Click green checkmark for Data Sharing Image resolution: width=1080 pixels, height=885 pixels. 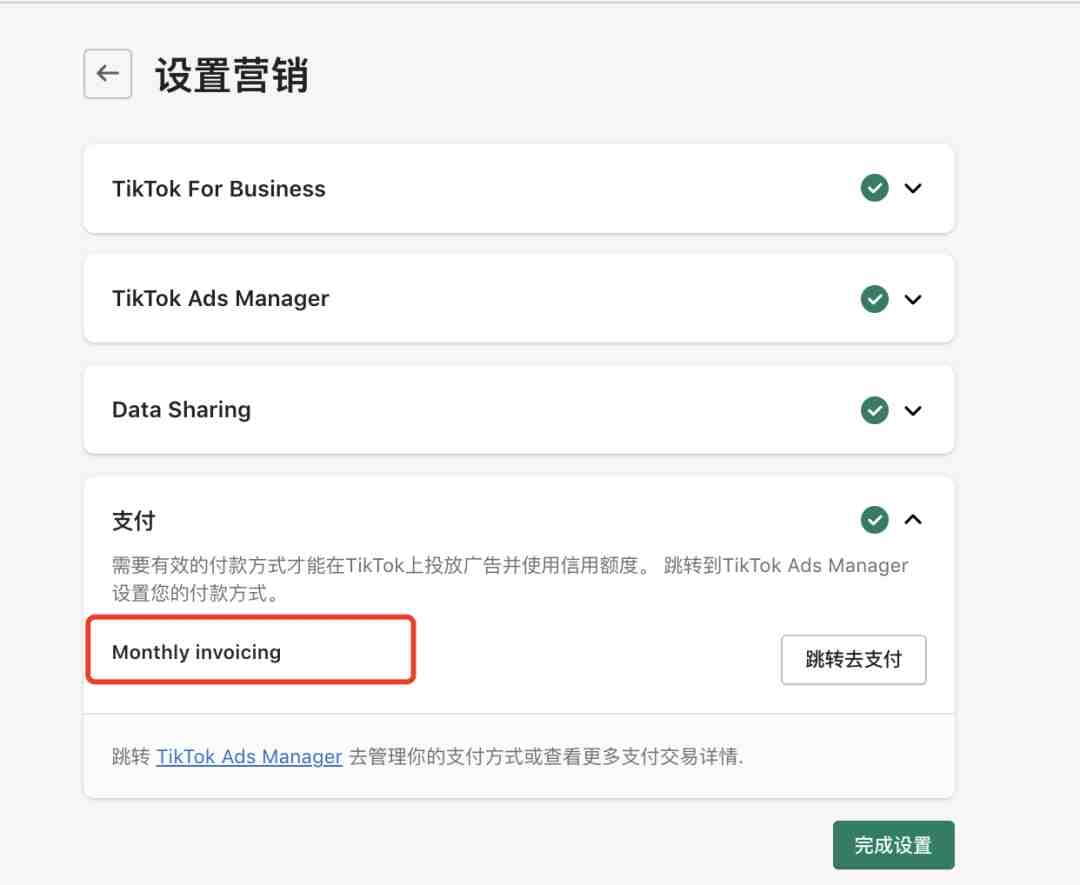pos(875,410)
